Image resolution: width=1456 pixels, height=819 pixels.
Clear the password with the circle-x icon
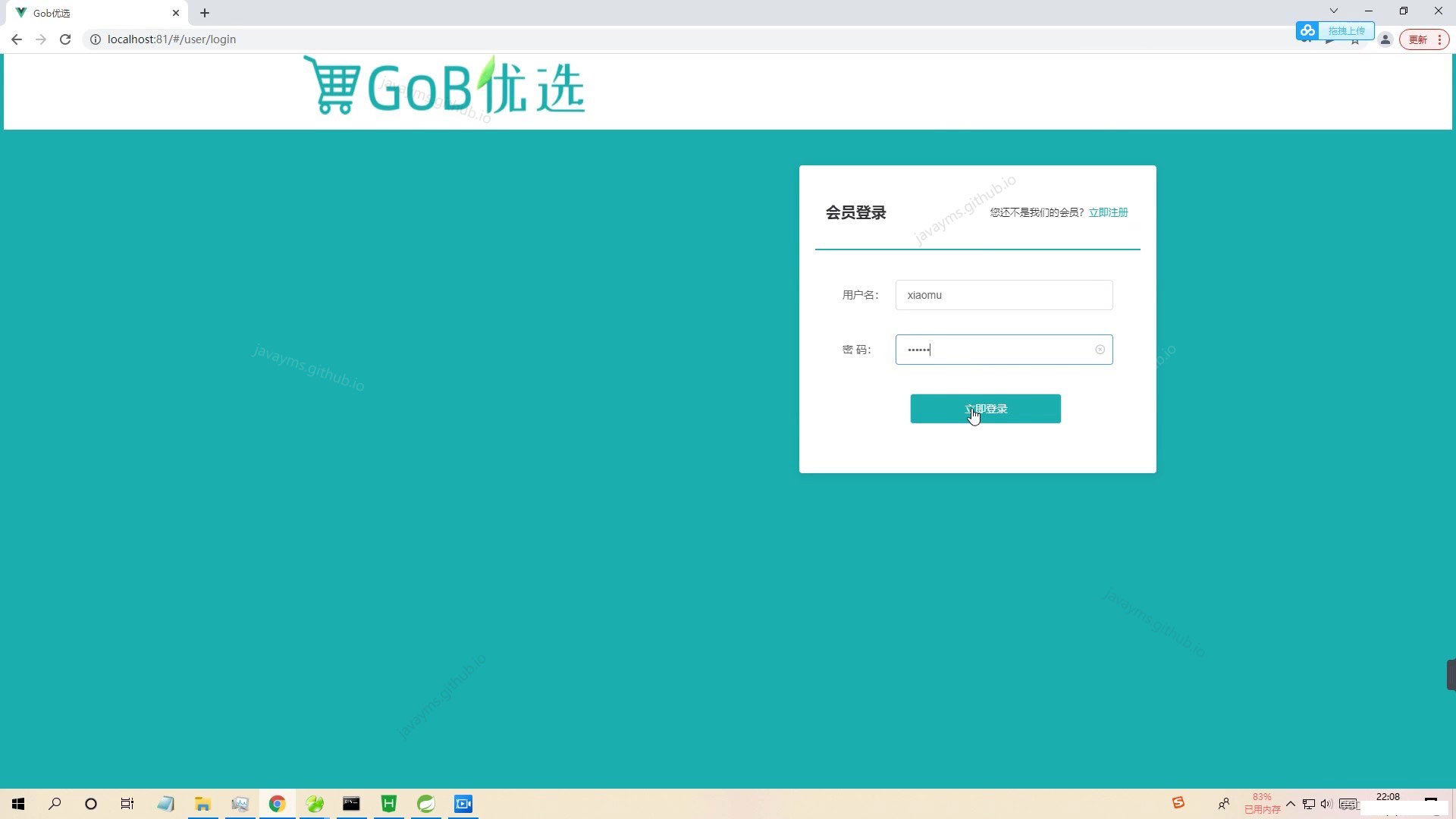pyautogui.click(x=1100, y=350)
